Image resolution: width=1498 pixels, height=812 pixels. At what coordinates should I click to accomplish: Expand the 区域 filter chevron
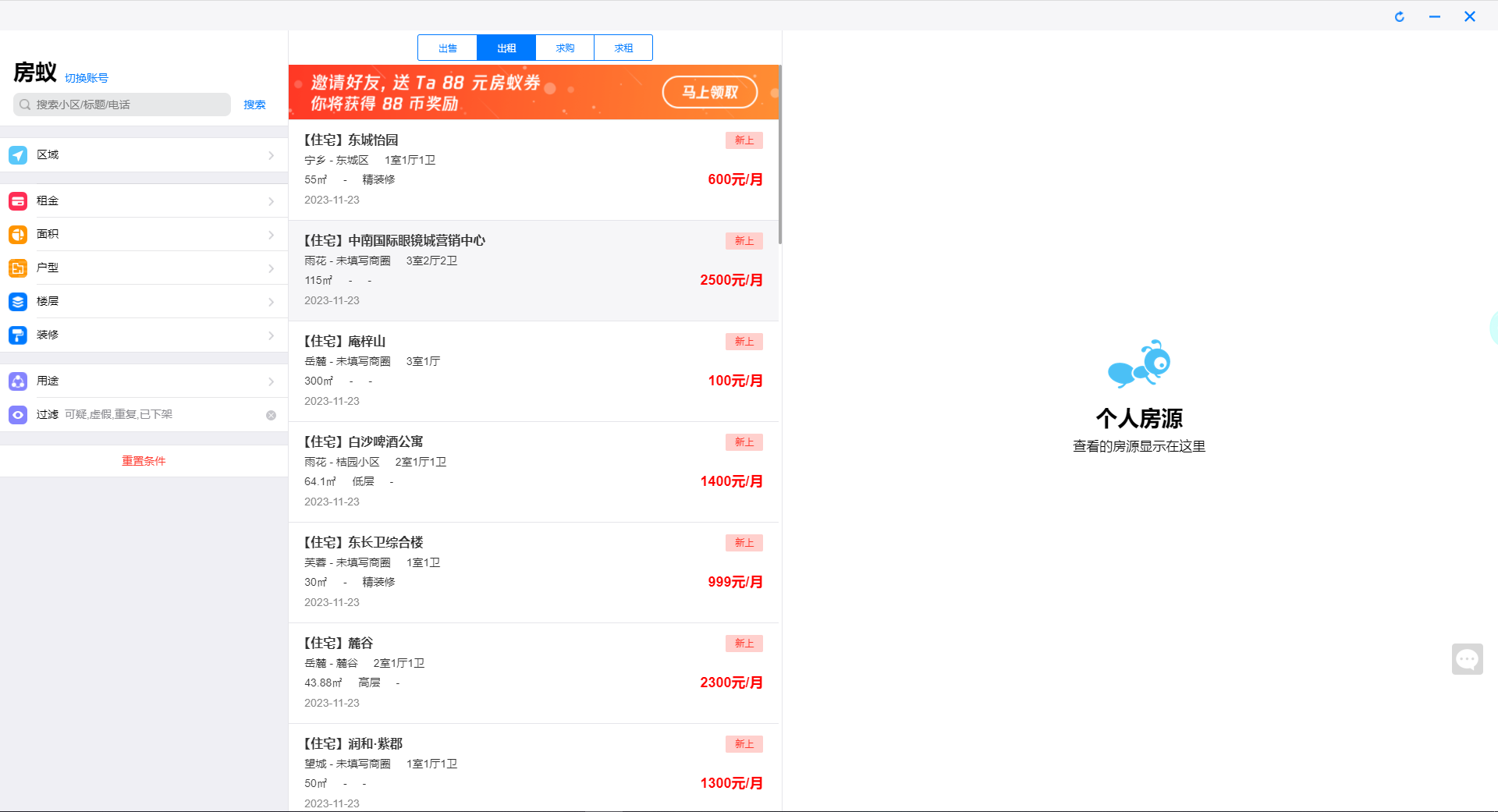click(272, 155)
